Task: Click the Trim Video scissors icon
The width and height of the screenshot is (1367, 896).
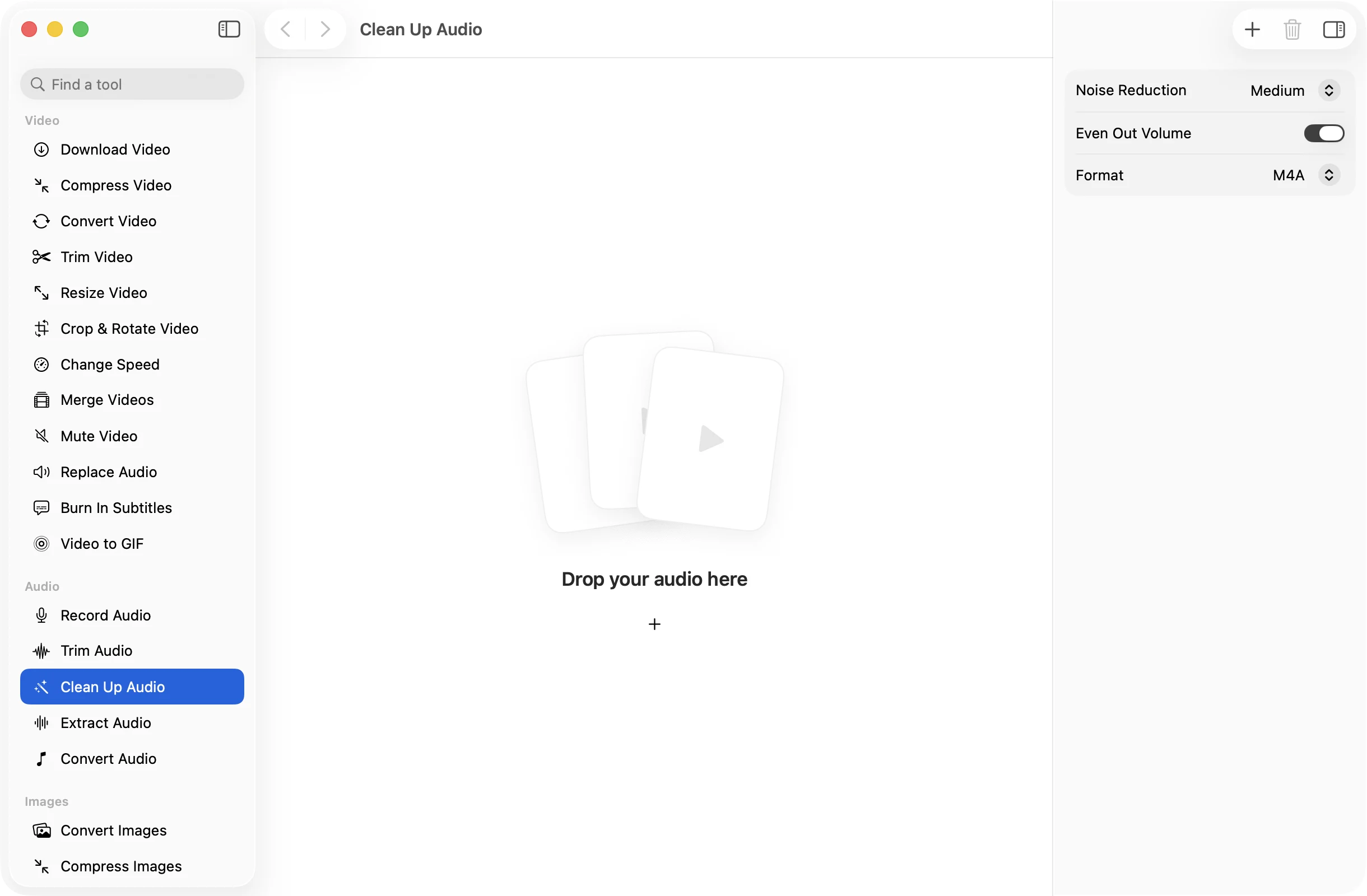Action: point(41,257)
